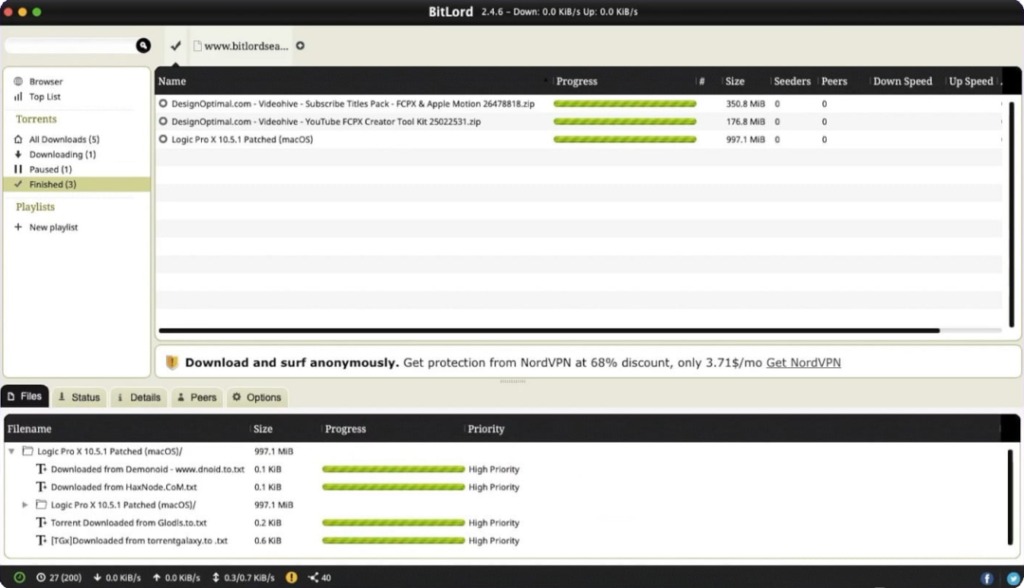Show Downloading (1) torrents
This screenshot has width=1024, height=588.
(62, 154)
